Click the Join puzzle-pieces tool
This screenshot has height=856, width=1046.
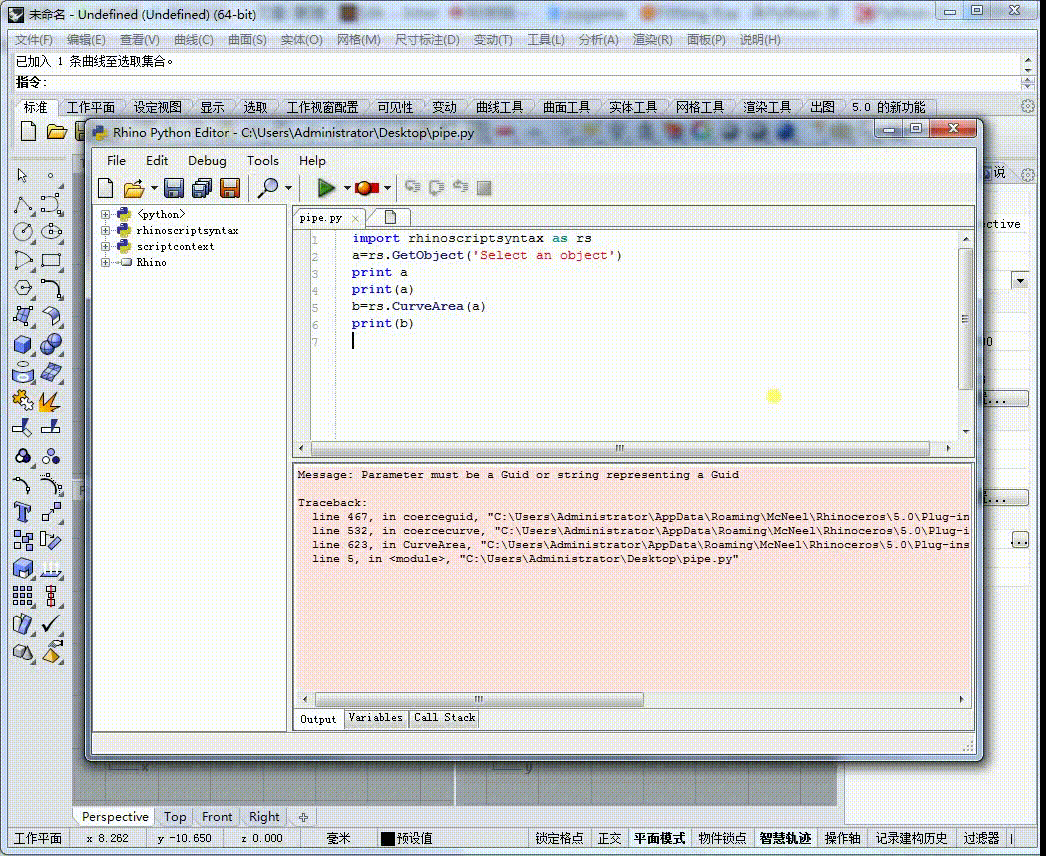click(x=23, y=400)
